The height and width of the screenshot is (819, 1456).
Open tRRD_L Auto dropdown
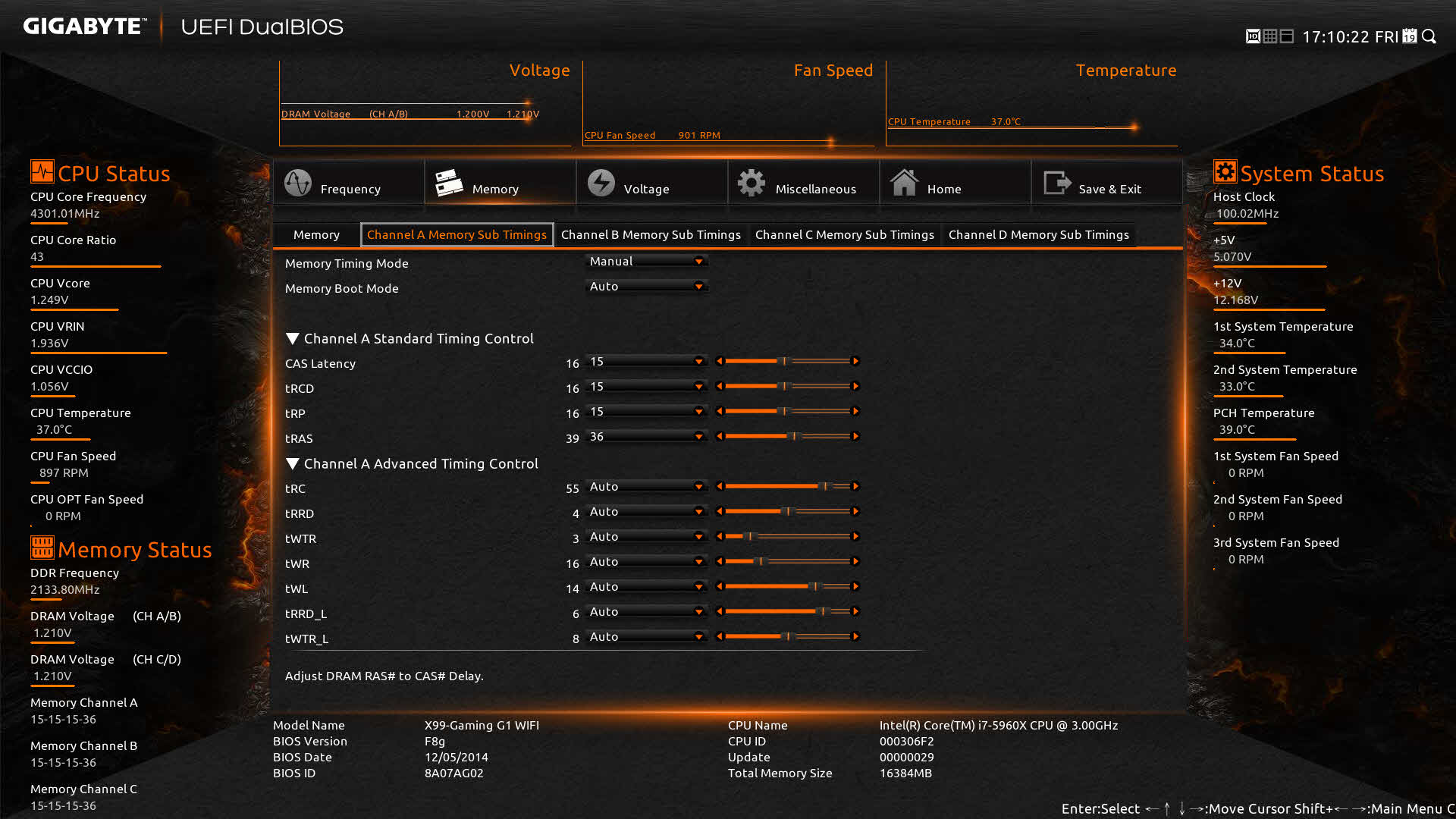pyautogui.click(x=647, y=611)
